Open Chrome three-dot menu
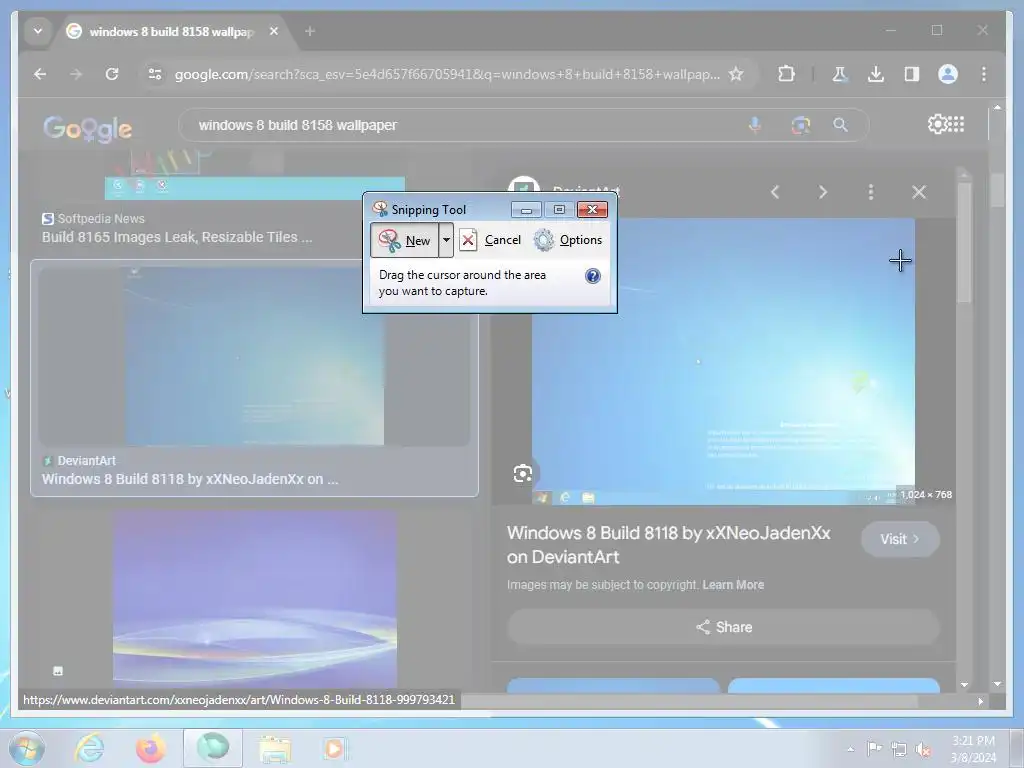Image resolution: width=1024 pixels, height=768 pixels. tap(984, 74)
